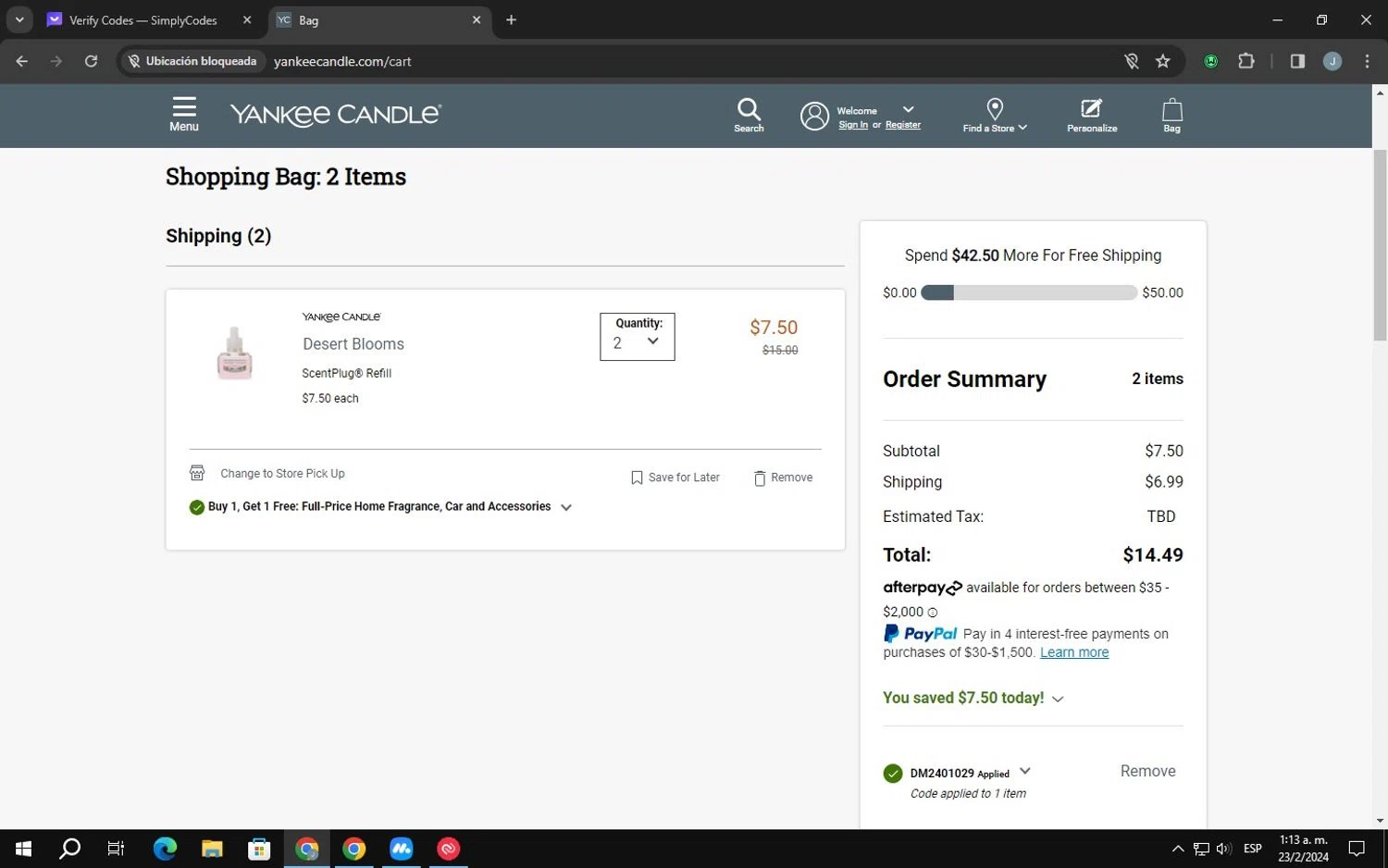Open the volume control in system tray
The width and height of the screenshot is (1388, 868).
(1223, 849)
